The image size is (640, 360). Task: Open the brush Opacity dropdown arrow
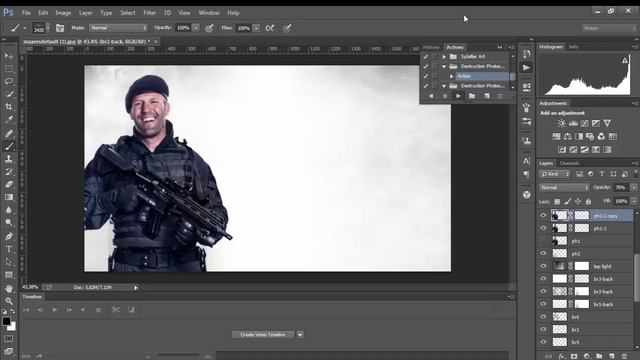click(196, 28)
